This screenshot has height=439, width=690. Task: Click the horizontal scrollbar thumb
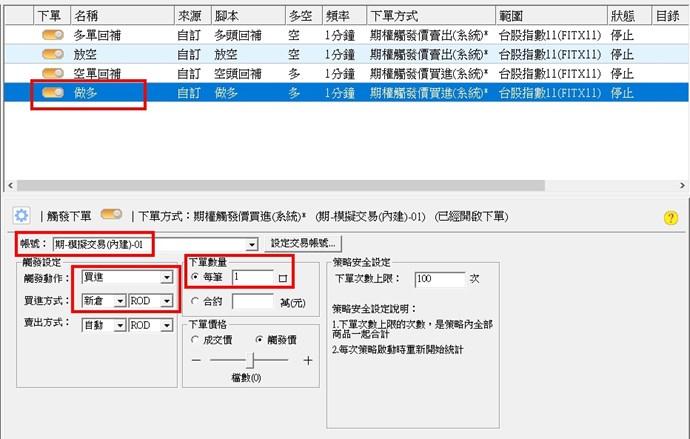(281, 185)
